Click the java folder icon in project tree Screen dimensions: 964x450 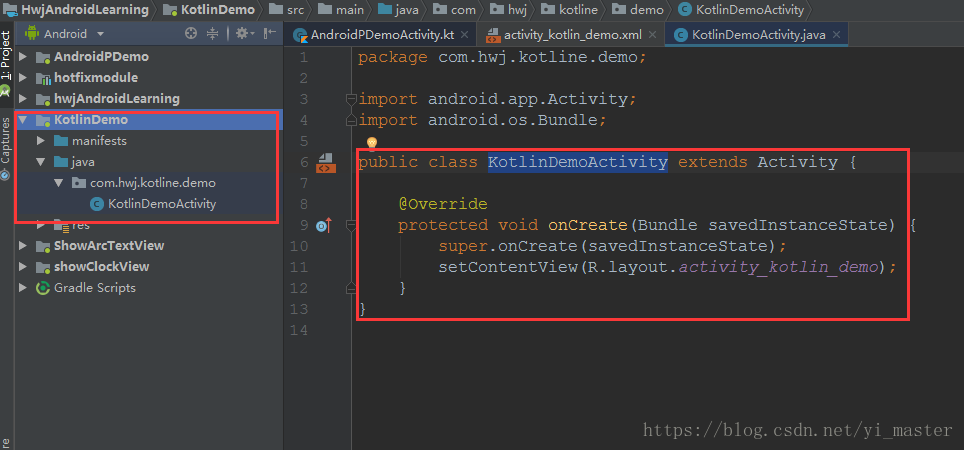(x=61, y=162)
